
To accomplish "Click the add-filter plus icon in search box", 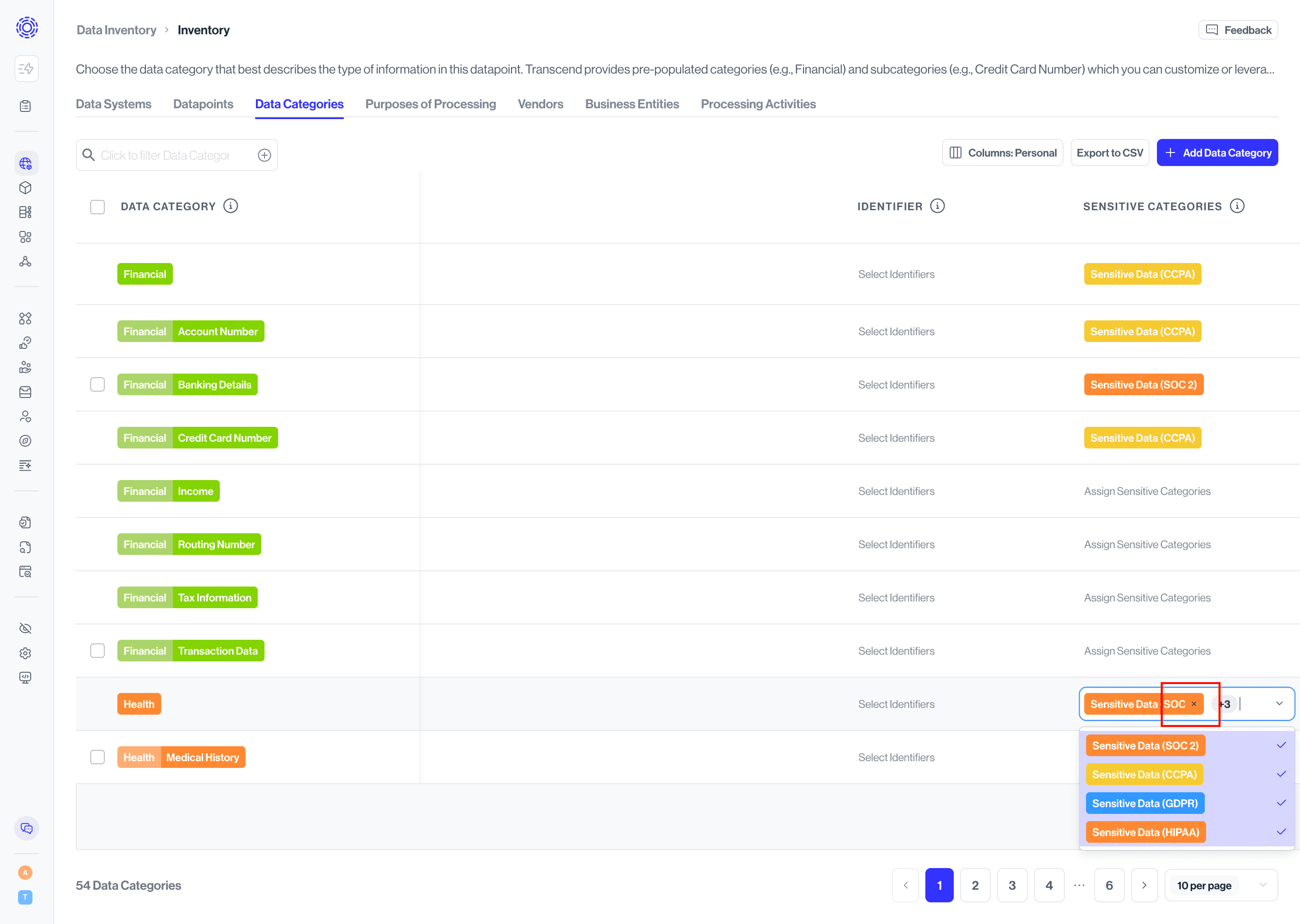I will (265, 155).
